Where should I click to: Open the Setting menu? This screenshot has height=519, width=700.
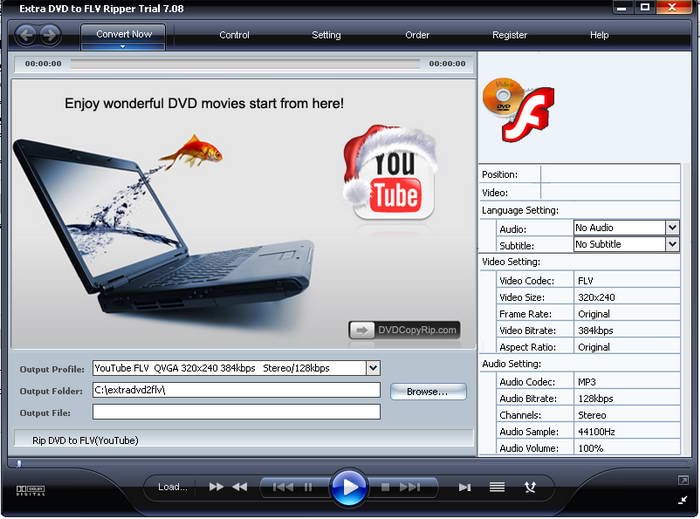point(326,35)
